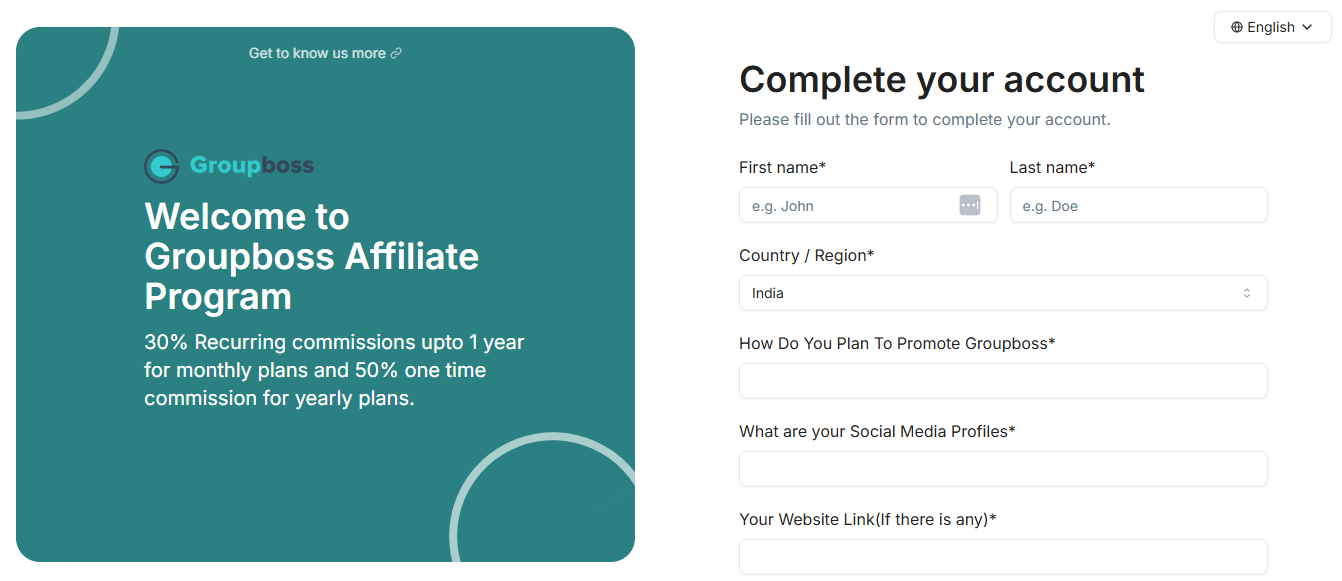Click the 'Country / Region*' label
1342x581 pixels.
click(806, 255)
